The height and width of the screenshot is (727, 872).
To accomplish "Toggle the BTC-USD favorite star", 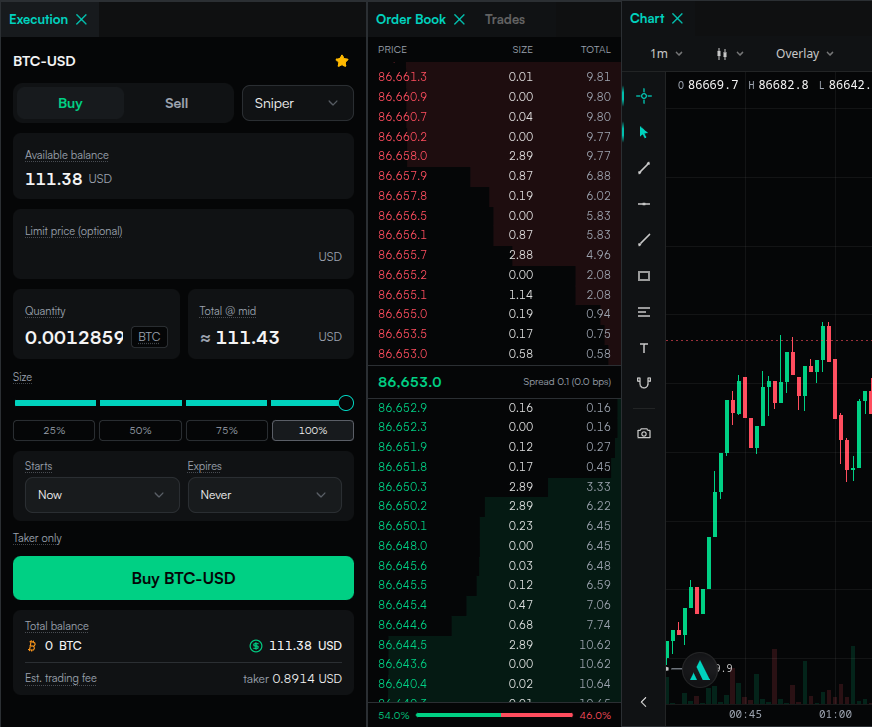I will (341, 61).
